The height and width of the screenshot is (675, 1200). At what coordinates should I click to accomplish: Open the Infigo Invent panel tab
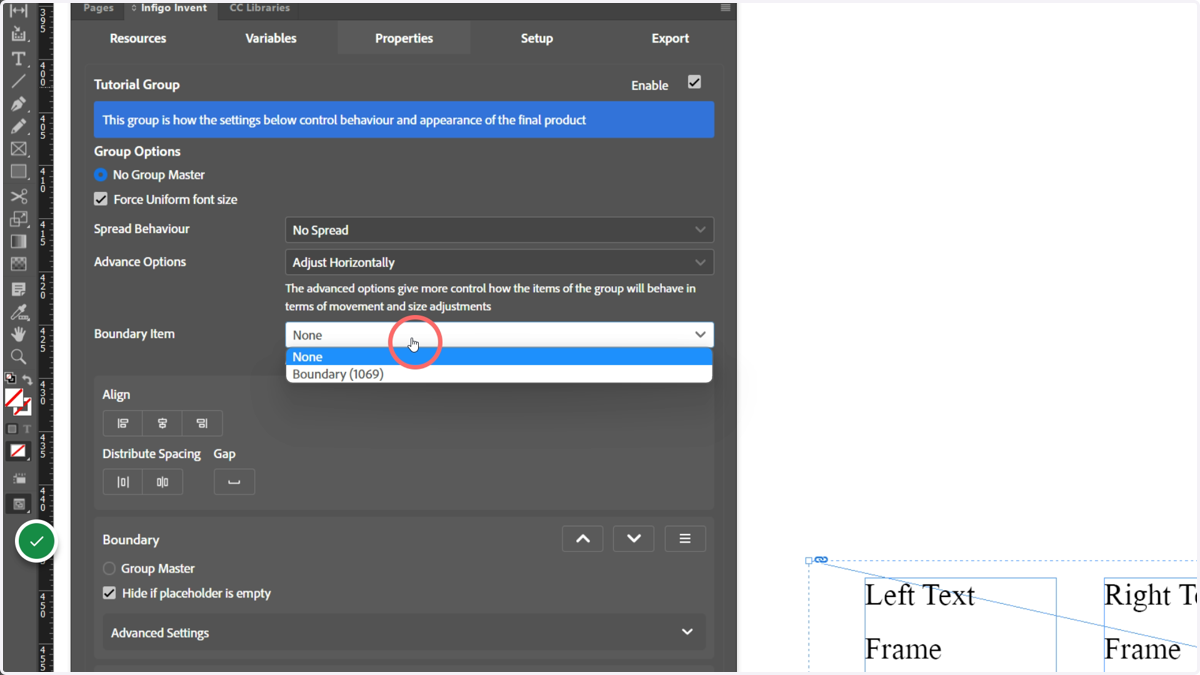pos(170,8)
